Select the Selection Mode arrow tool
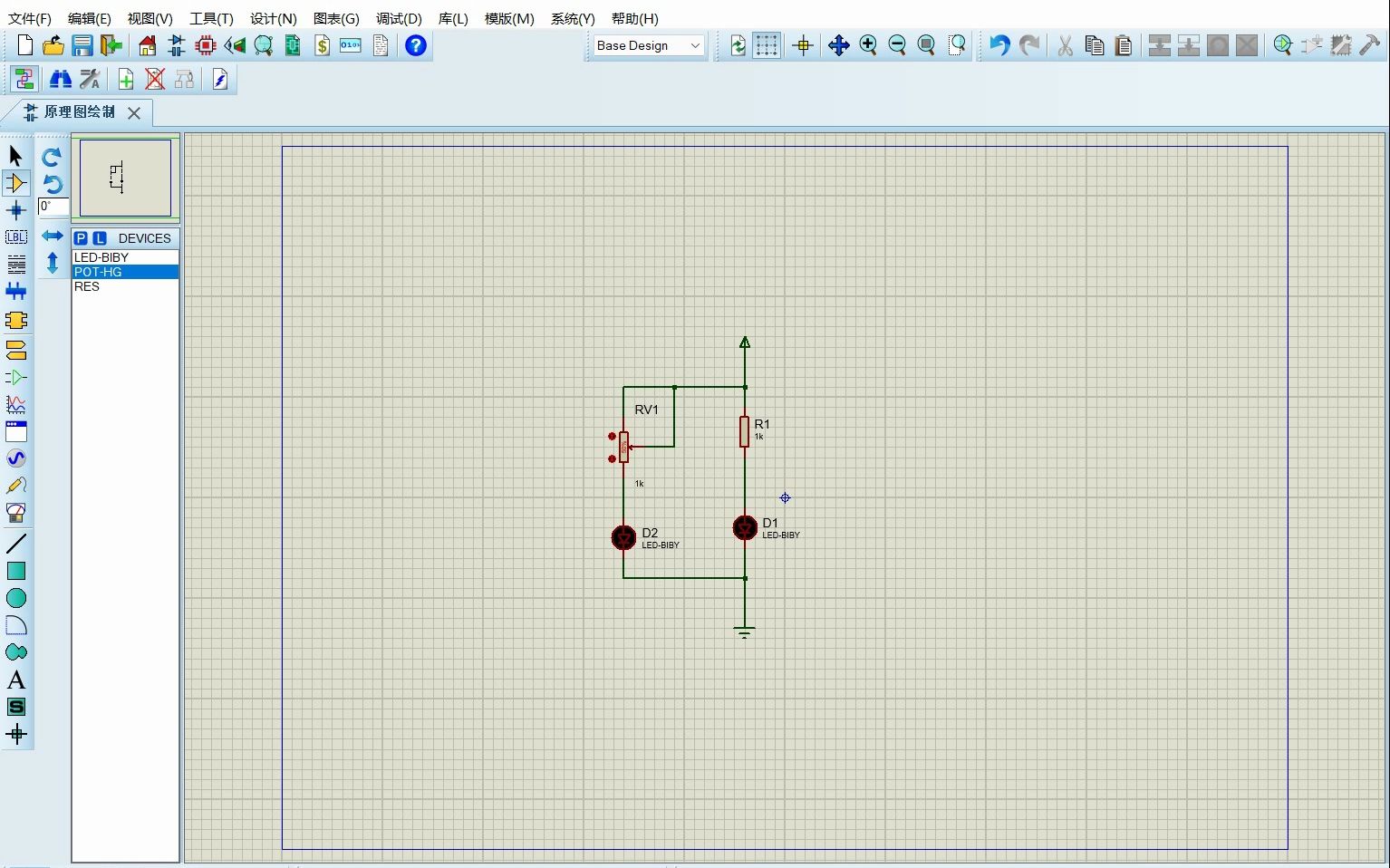Image resolution: width=1390 pixels, height=868 pixels. pos(15,156)
